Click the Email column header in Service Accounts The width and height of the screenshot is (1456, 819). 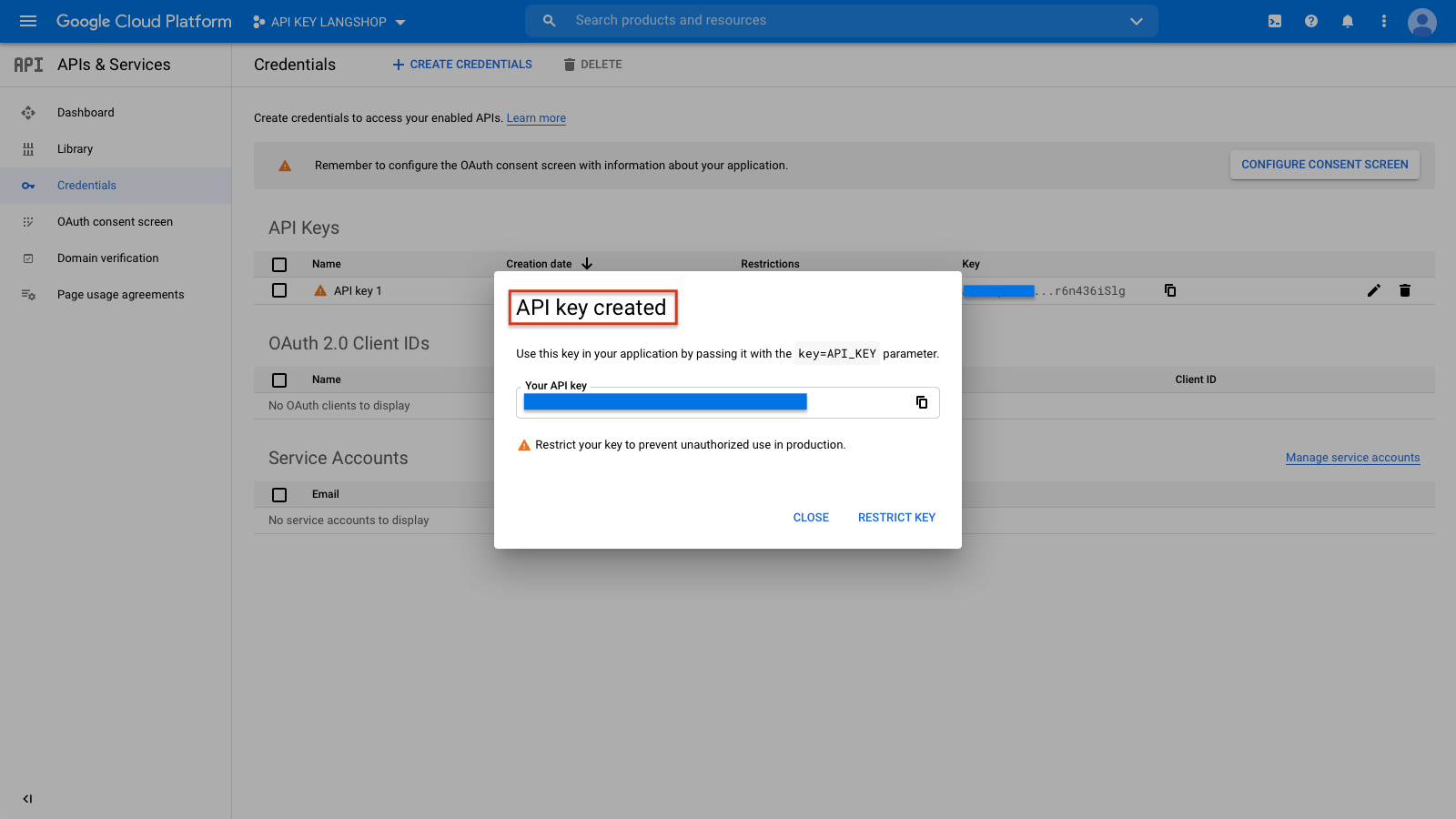(326, 494)
